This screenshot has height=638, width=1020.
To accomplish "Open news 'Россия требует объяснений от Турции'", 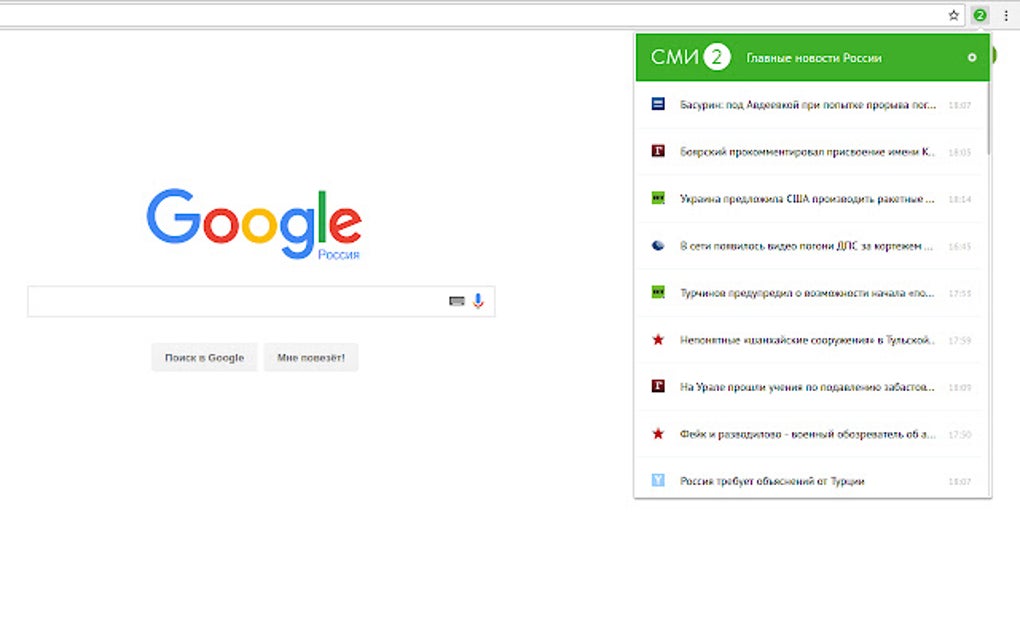I will [772, 481].
